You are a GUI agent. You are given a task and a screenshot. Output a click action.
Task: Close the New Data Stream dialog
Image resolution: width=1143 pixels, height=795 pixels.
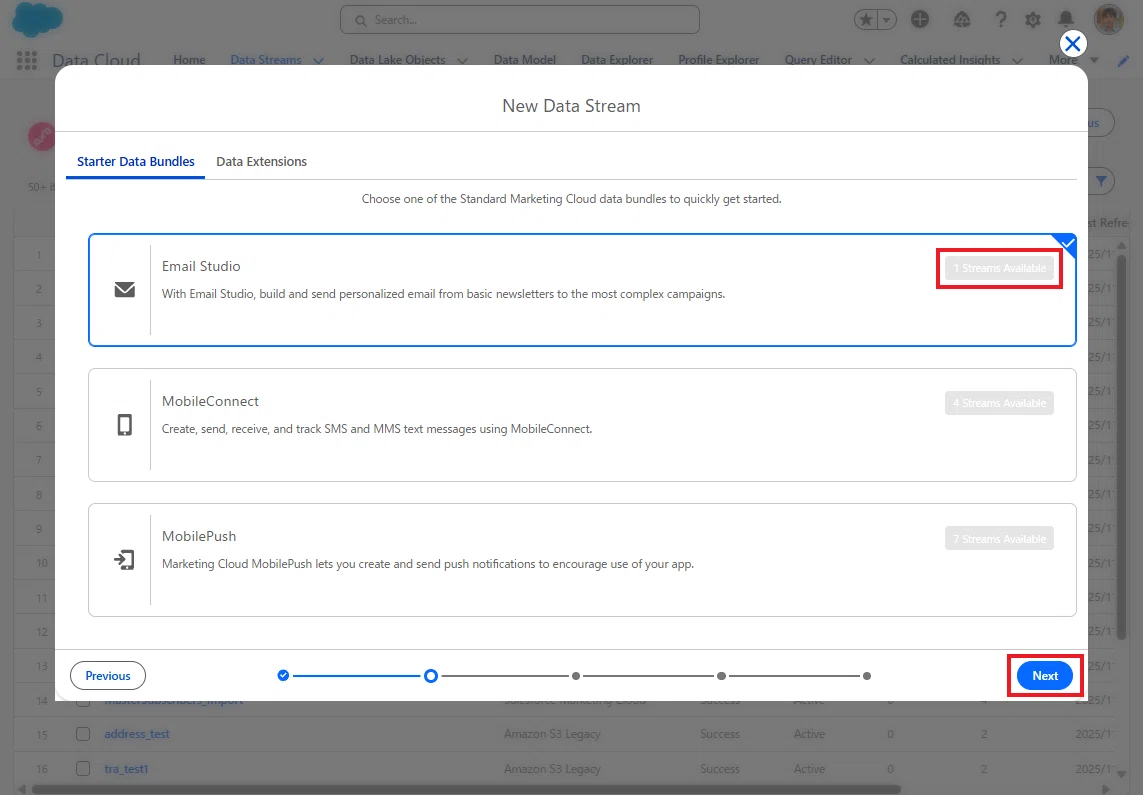[x=1072, y=44]
